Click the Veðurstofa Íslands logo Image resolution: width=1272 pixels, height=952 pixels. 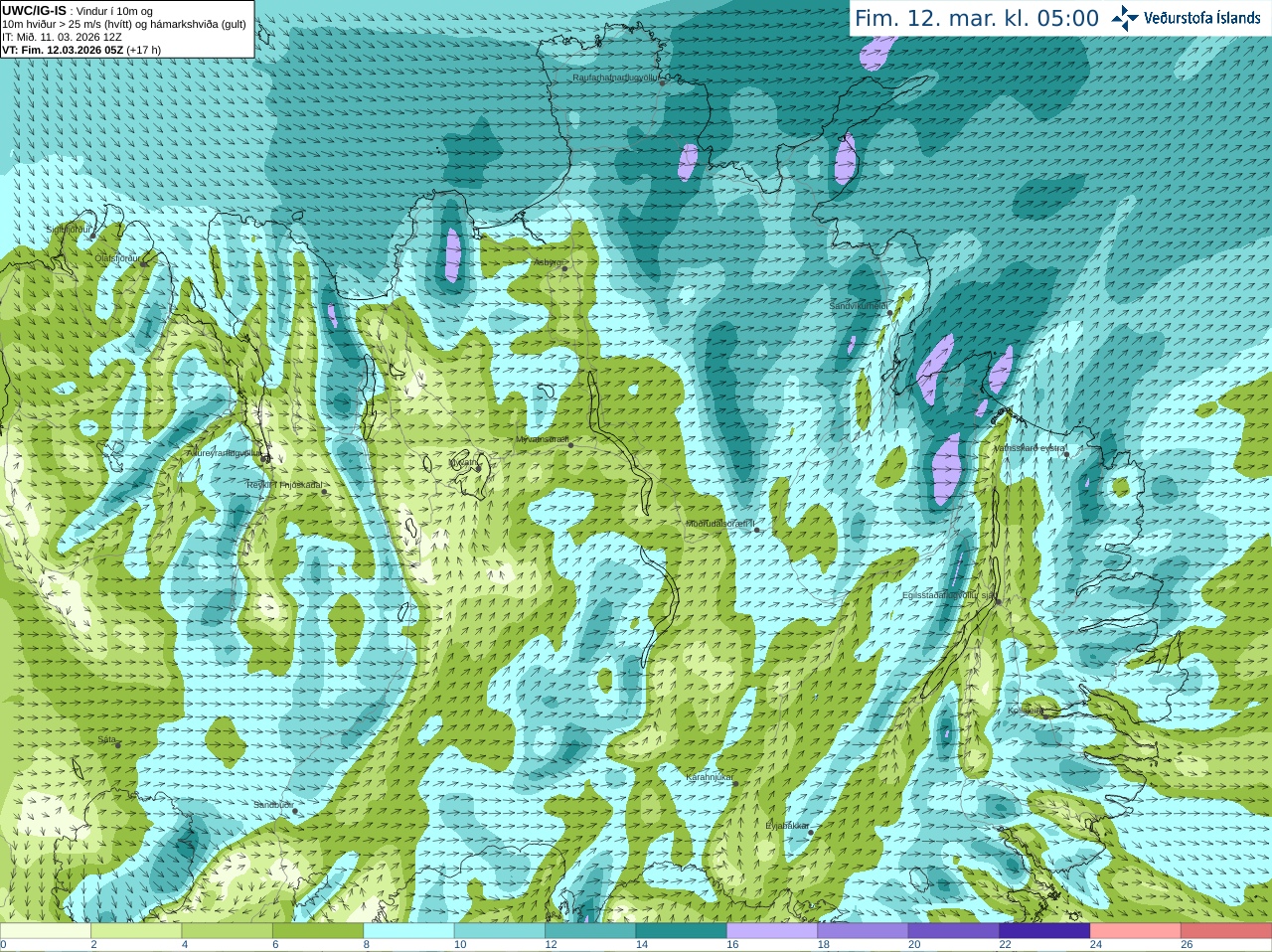tap(1186, 18)
